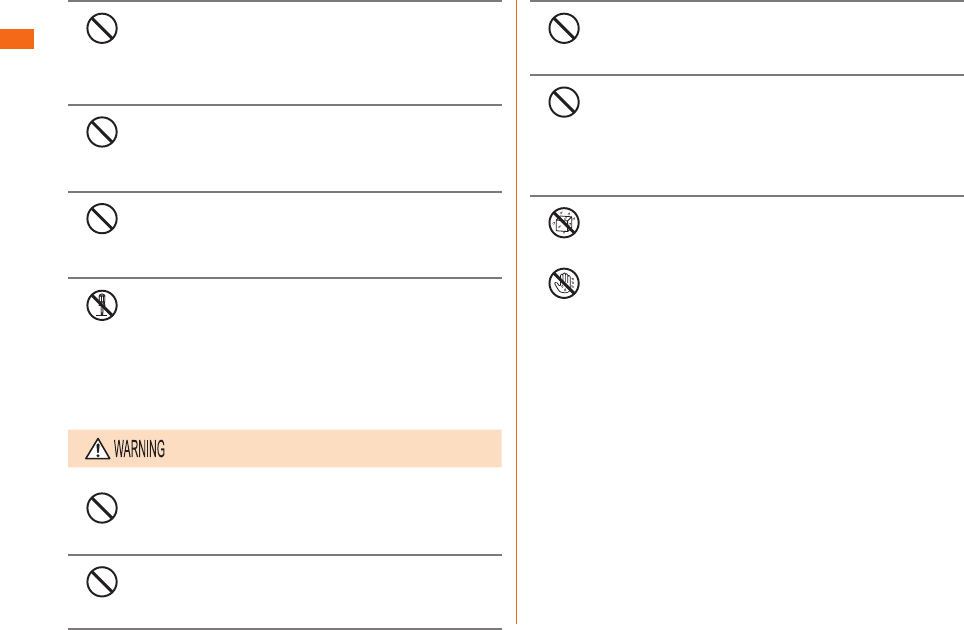
Task: Click the separator line below the topmost left icon
Action: 285,105
